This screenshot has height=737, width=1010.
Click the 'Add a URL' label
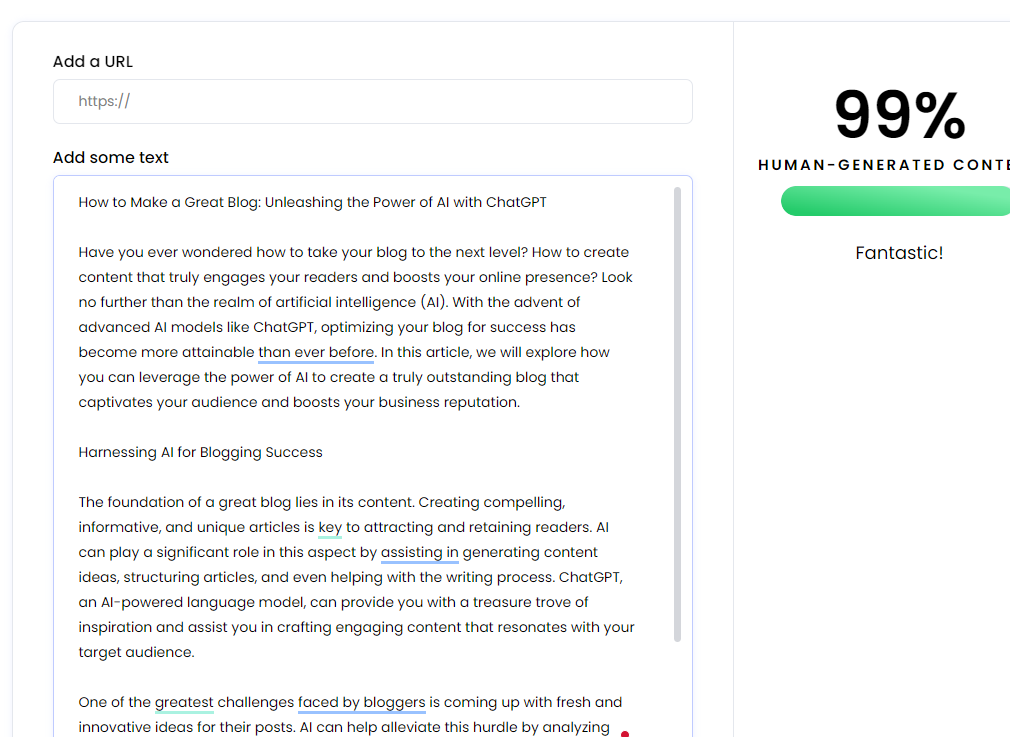coord(93,62)
